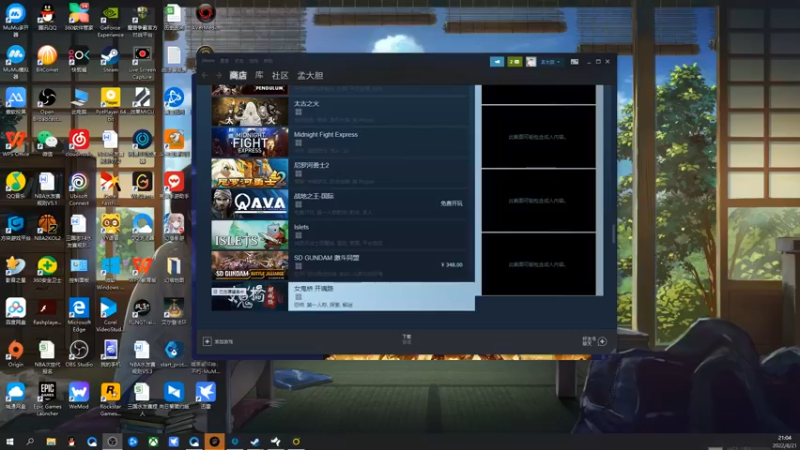Open the Rockstar Games desktop shortcut
This screenshot has width=800, height=450.
pyautogui.click(x=110, y=399)
